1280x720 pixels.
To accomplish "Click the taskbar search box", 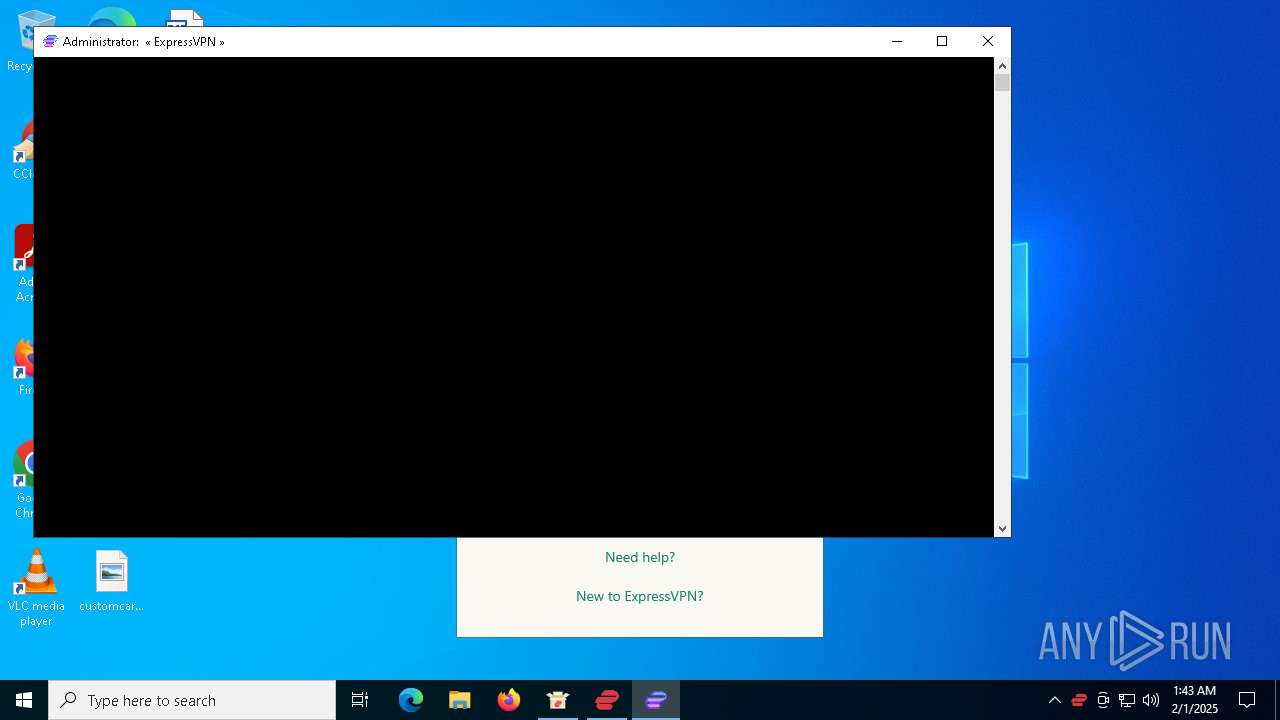I will click(192, 700).
